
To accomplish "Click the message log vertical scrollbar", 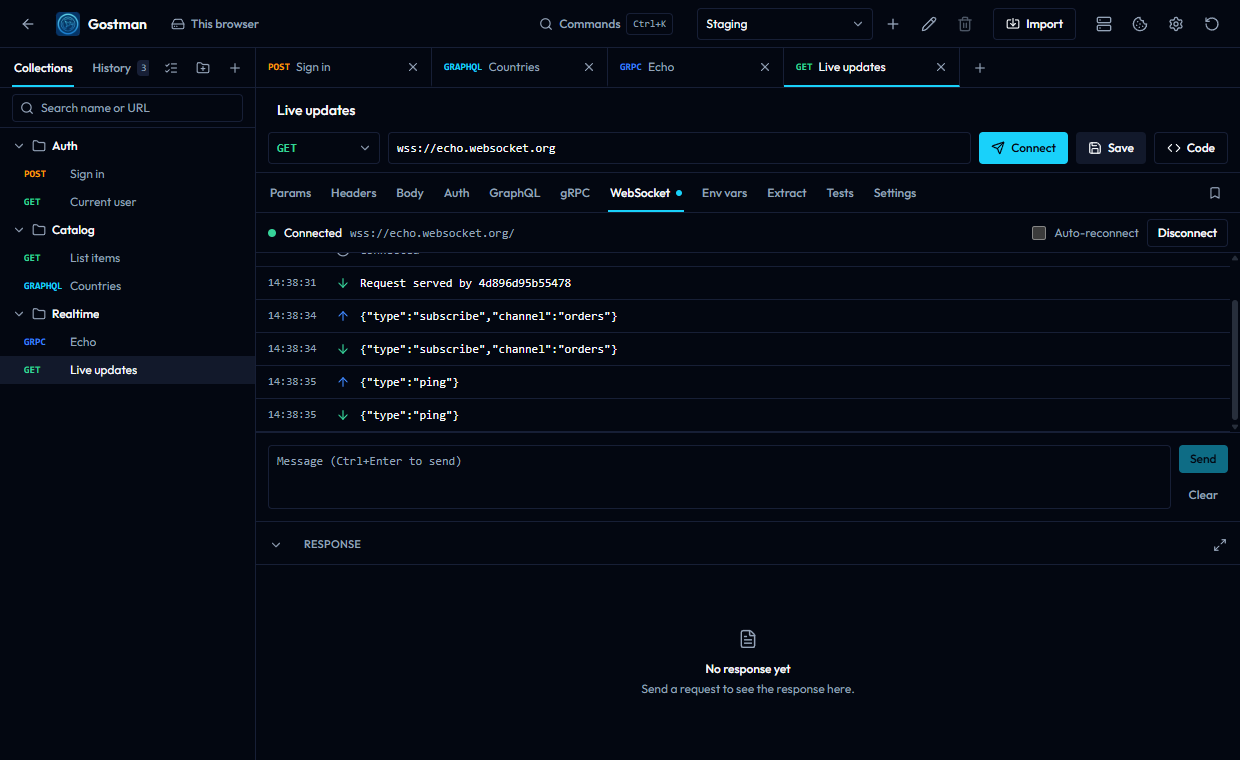I will click(1234, 360).
